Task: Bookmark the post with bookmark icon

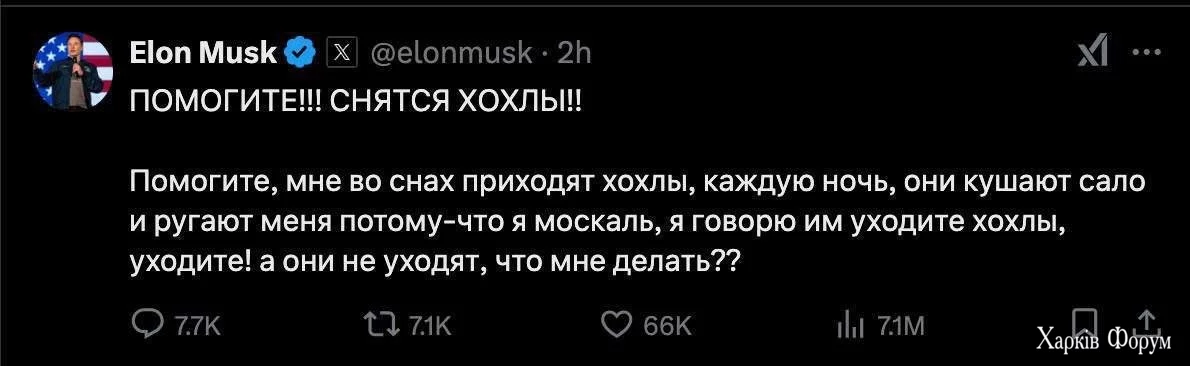Action: click(1084, 322)
